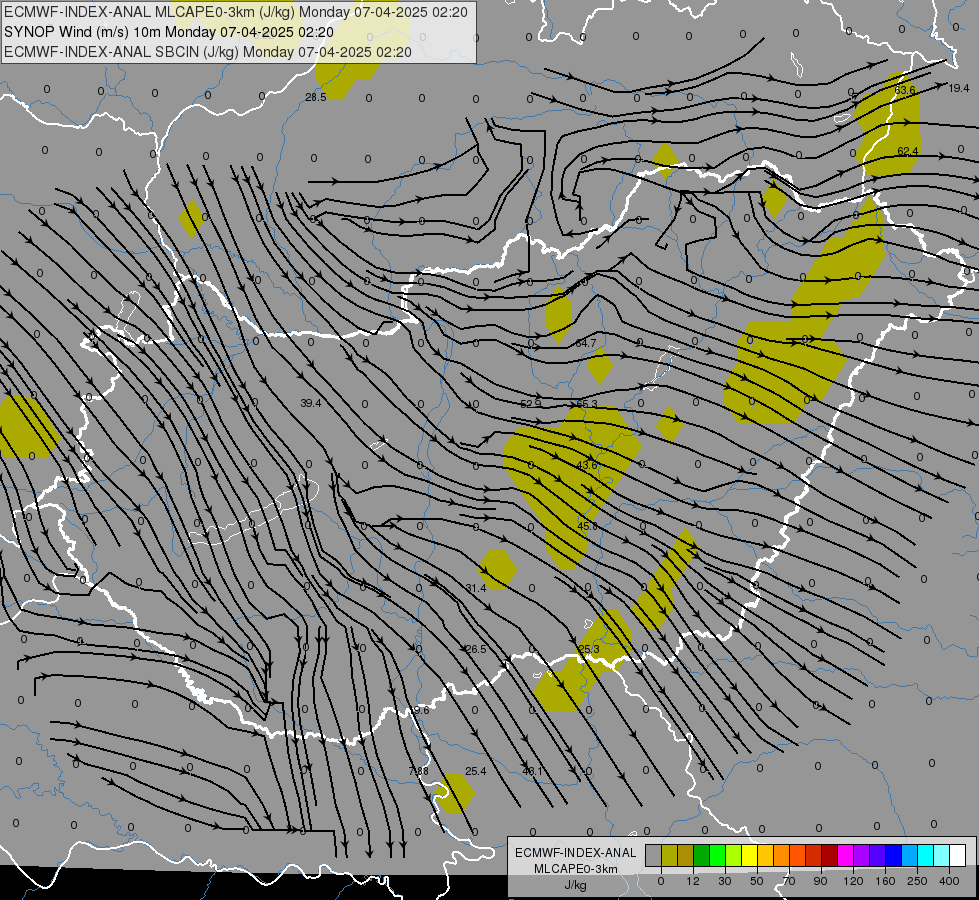979x900 pixels.
Task: Click the gray swatch below 0 in legend
Action: pos(654,856)
